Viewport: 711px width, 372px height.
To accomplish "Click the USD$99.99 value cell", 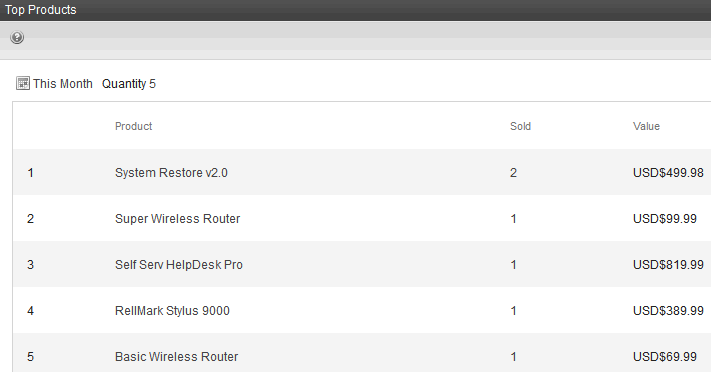I will pos(665,219).
